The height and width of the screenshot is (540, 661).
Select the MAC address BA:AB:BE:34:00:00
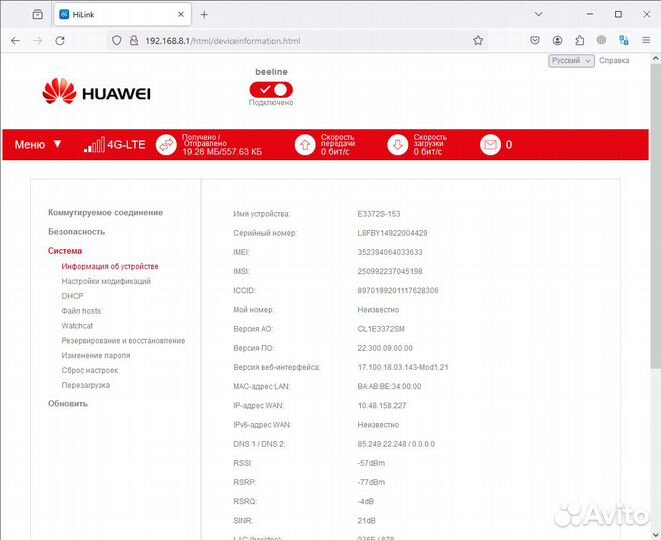[389, 387]
